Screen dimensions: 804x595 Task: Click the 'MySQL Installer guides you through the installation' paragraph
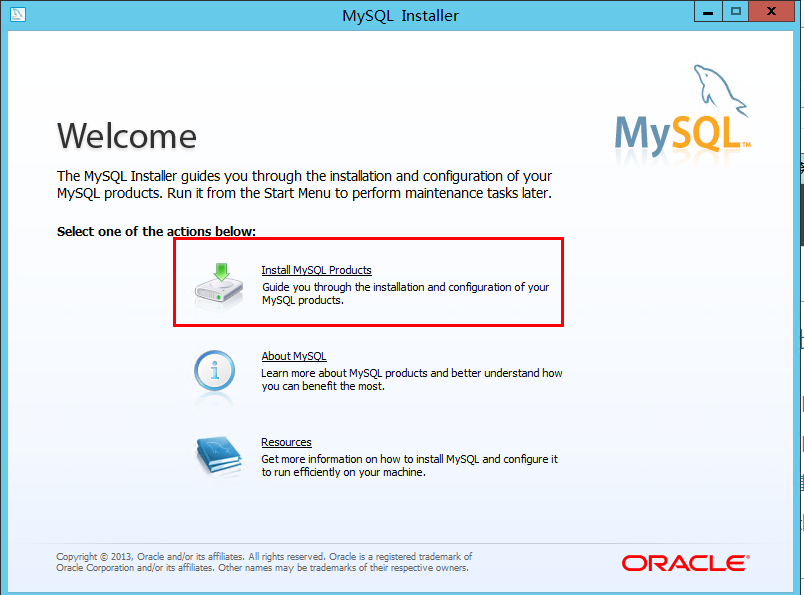tap(304, 185)
